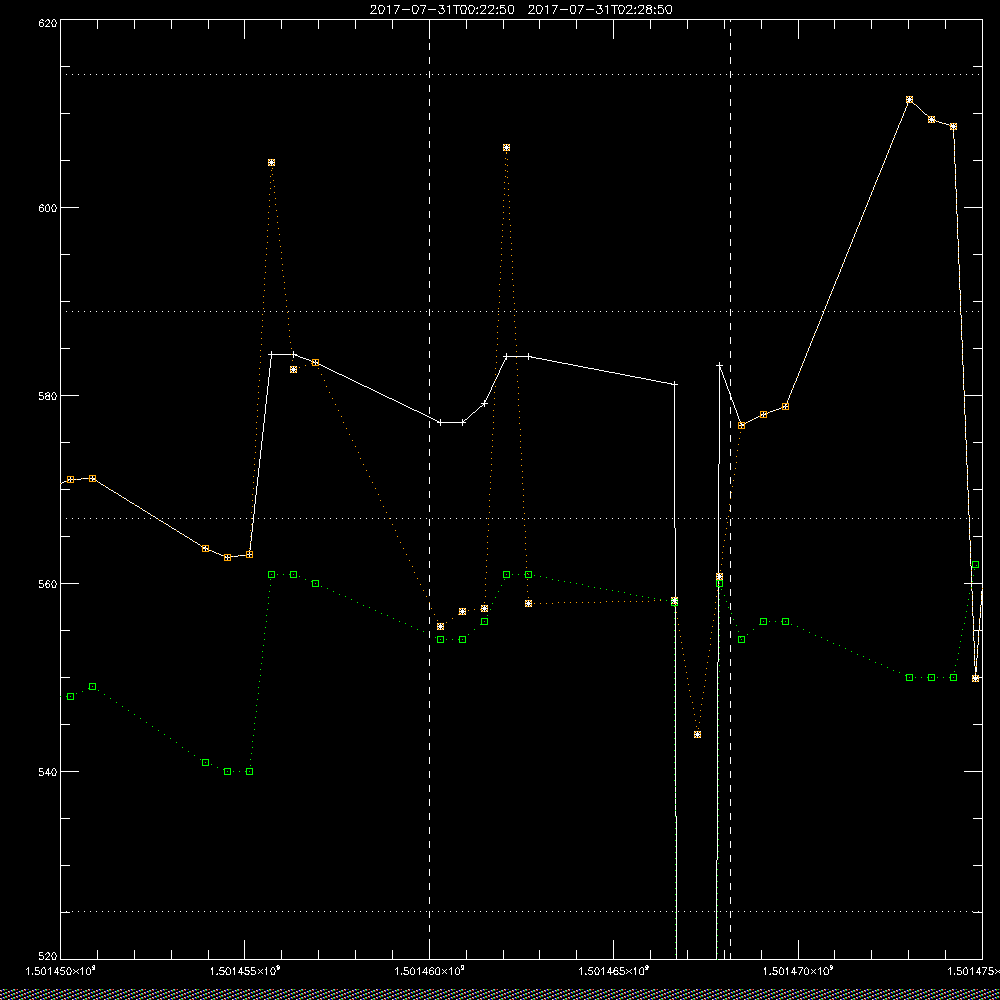The image size is (1000, 1000).
Task: Click the x-axis label 1.501465×10⁹
Action: 614,971
